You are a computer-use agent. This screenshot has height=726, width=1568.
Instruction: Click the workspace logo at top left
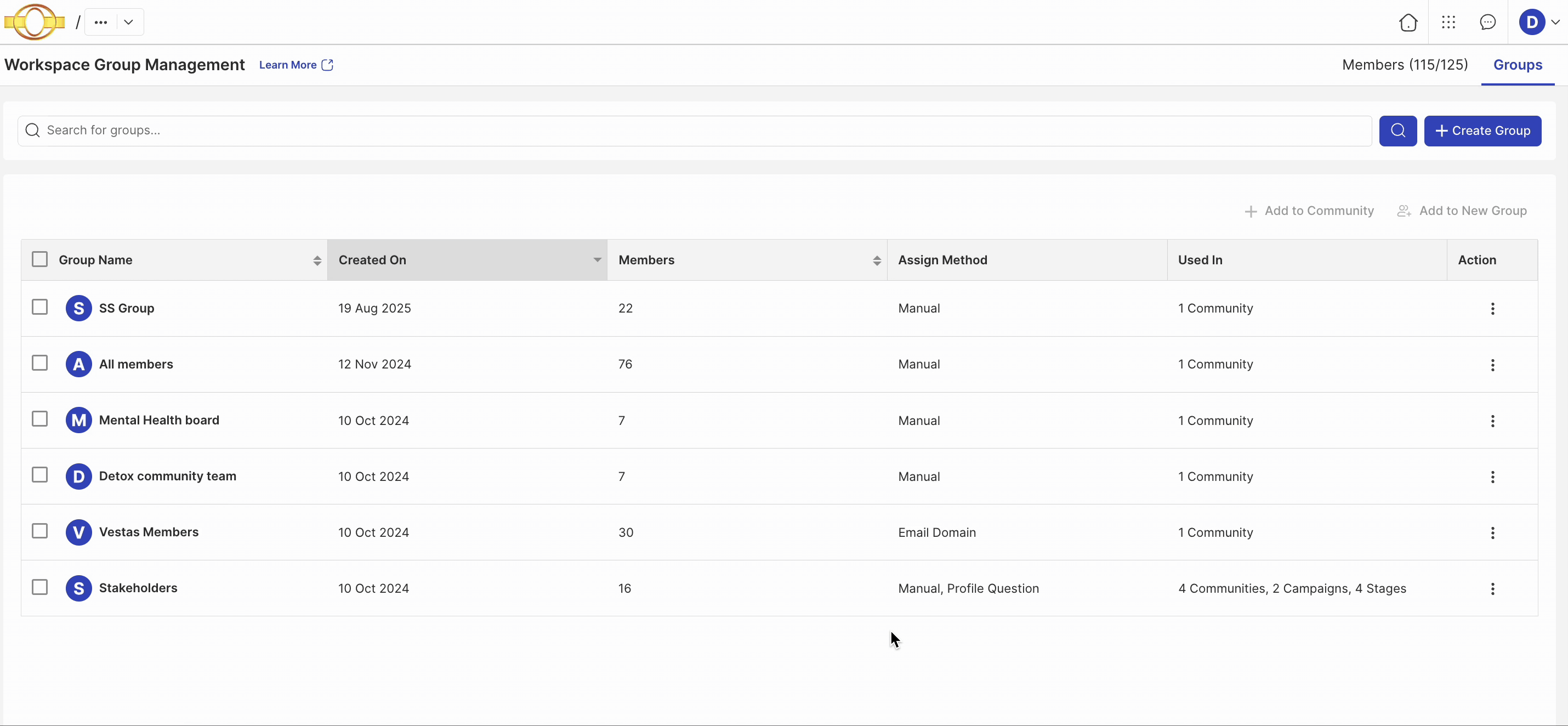coord(34,22)
